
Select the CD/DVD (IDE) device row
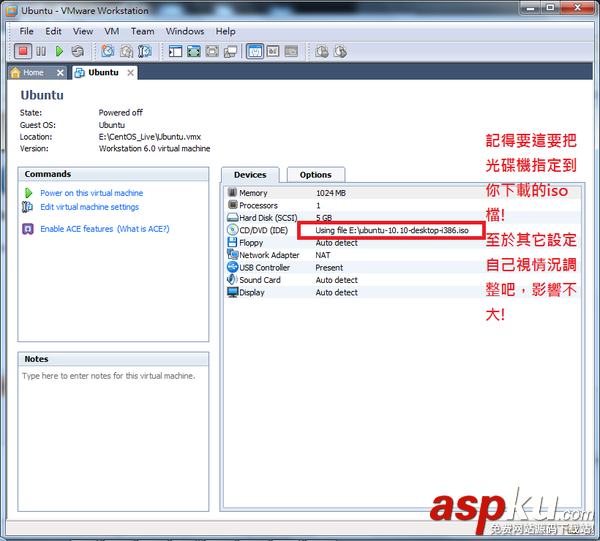click(x=403, y=230)
